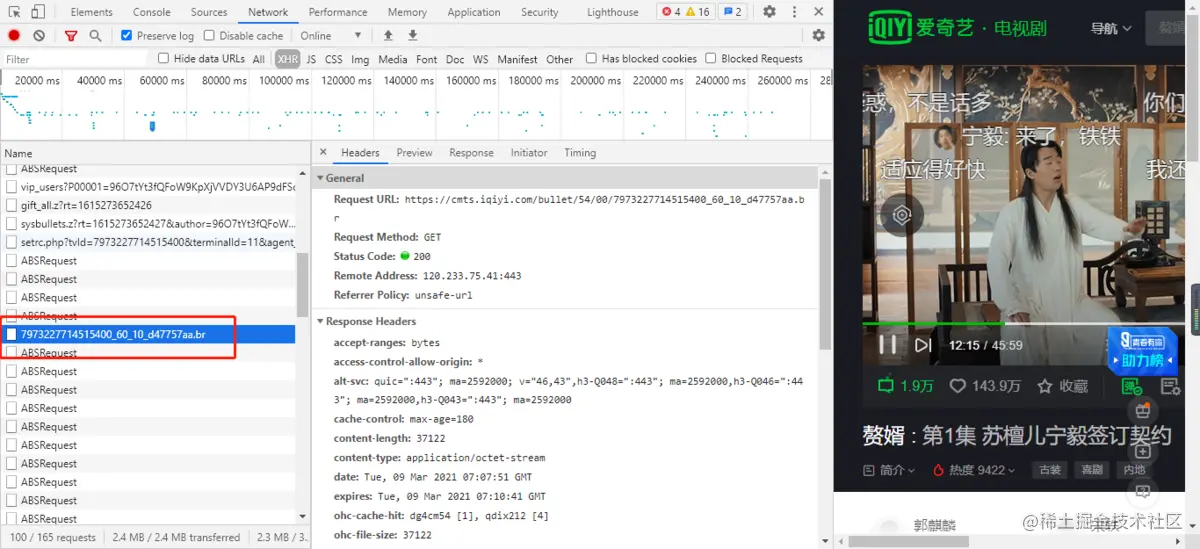Screen dimensions: 1200x549
Task: Open Network settings gear
Action: (x=818, y=35)
